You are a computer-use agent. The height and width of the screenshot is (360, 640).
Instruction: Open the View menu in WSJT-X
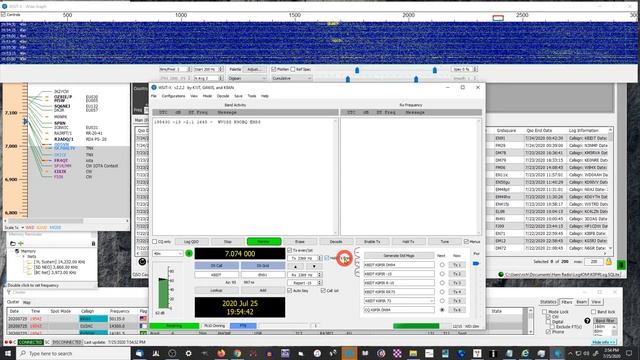click(x=194, y=96)
